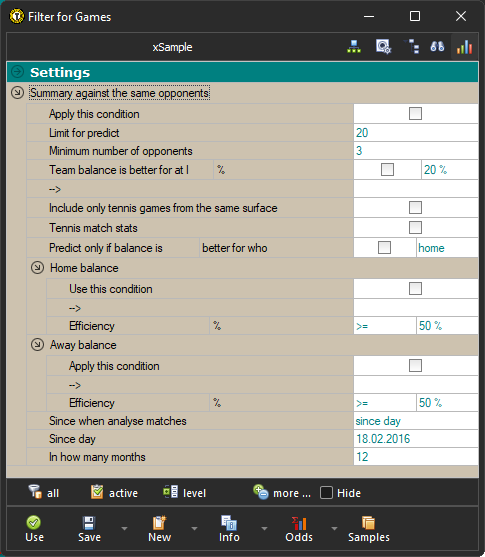Open the search settings magnifier icon
Viewport: 485px width, 557px height.
383,47
